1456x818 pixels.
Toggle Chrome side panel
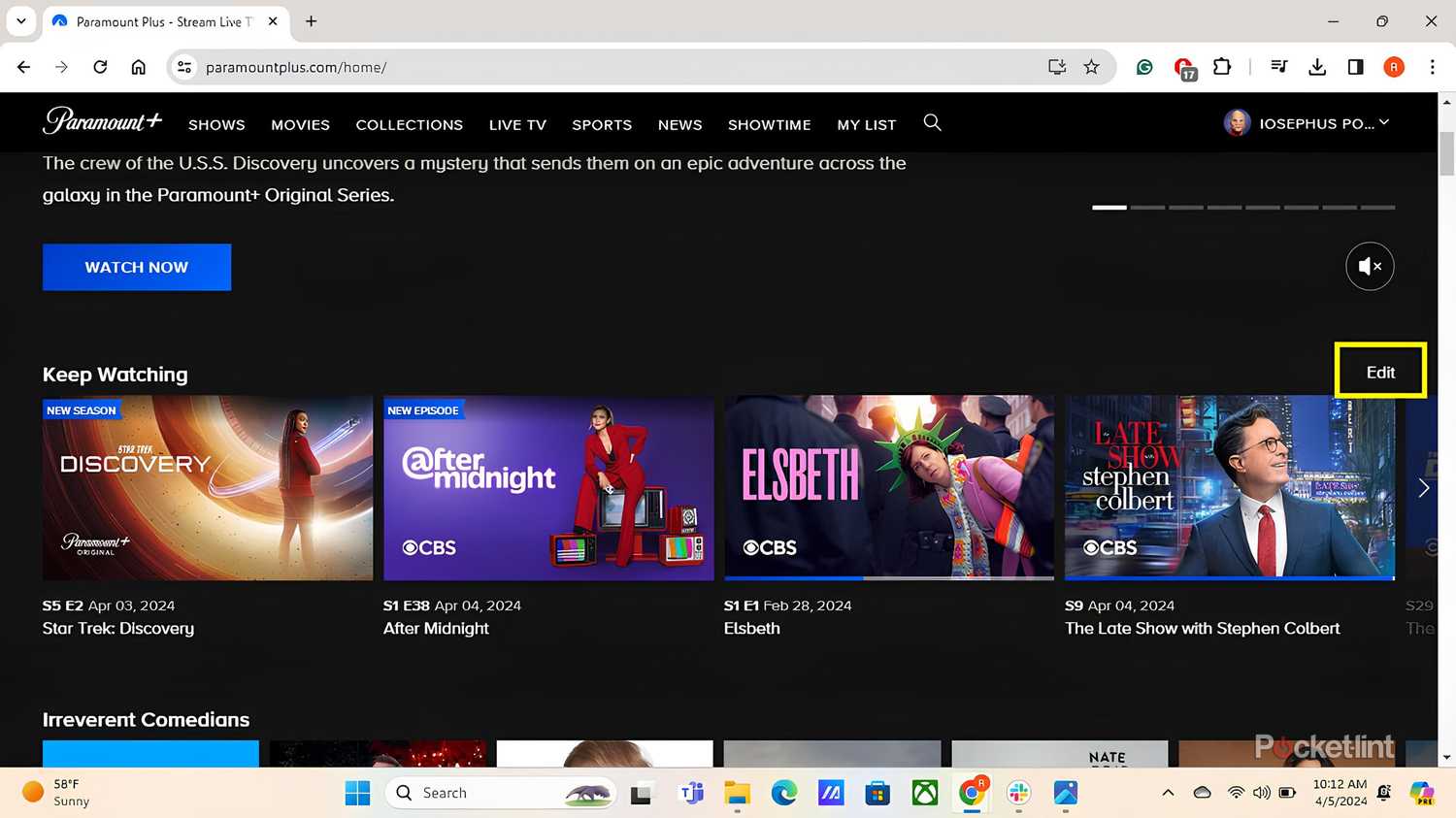(1355, 67)
